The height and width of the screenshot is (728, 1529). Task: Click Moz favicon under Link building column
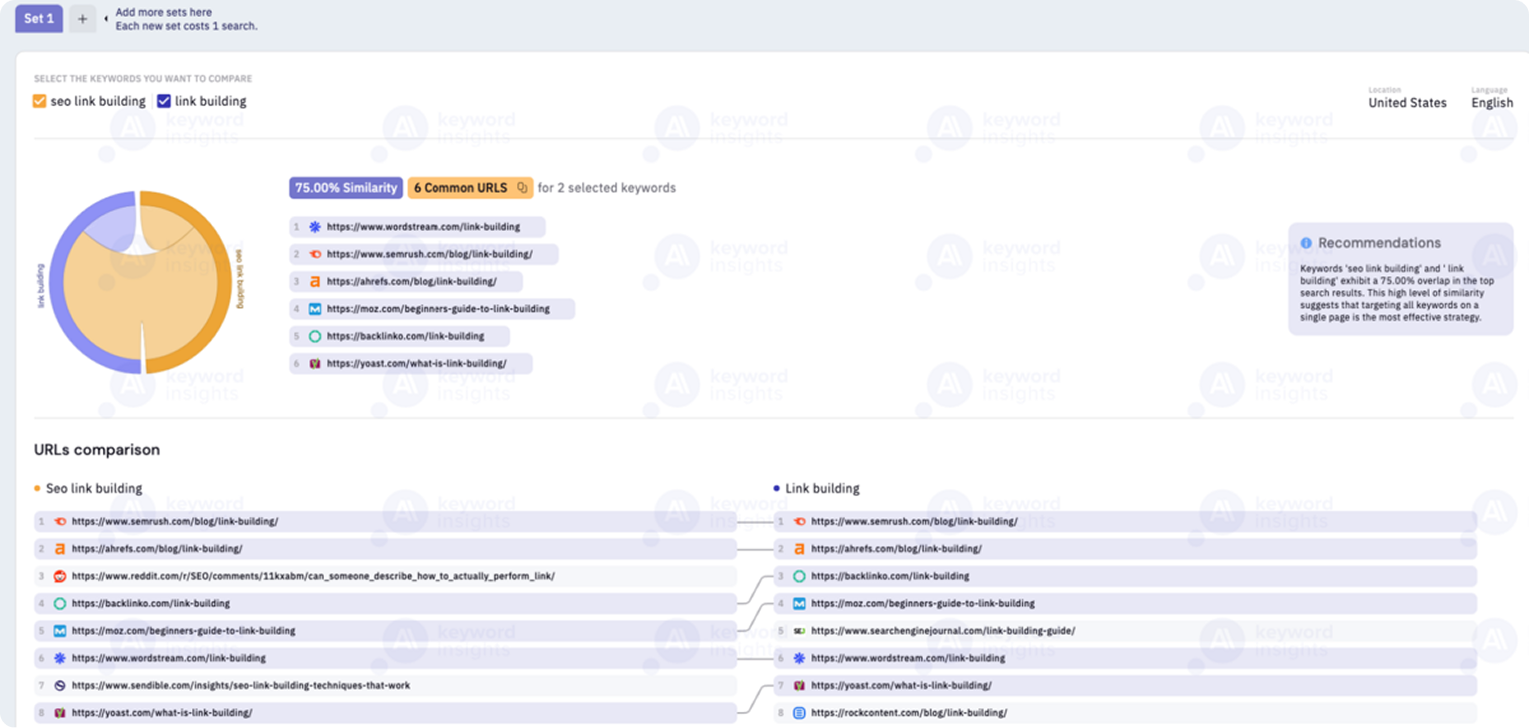tap(799, 603)
